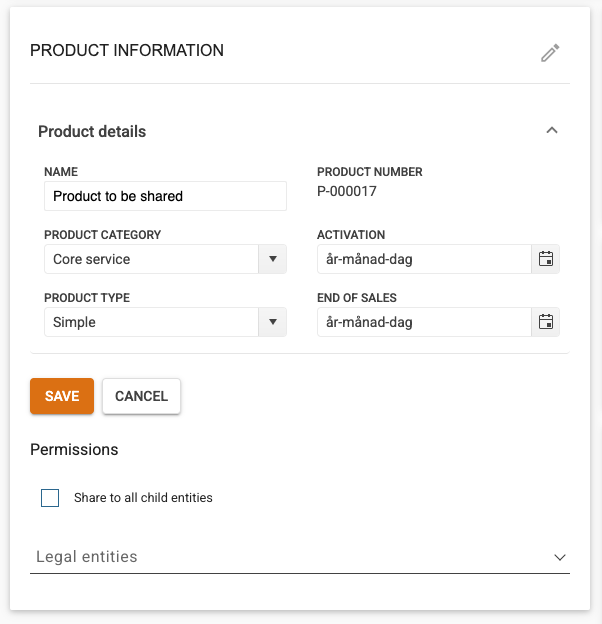This screenshot has height=624, width=602.
Task: Click the 'Product details' section title
Action: [92, 131]
